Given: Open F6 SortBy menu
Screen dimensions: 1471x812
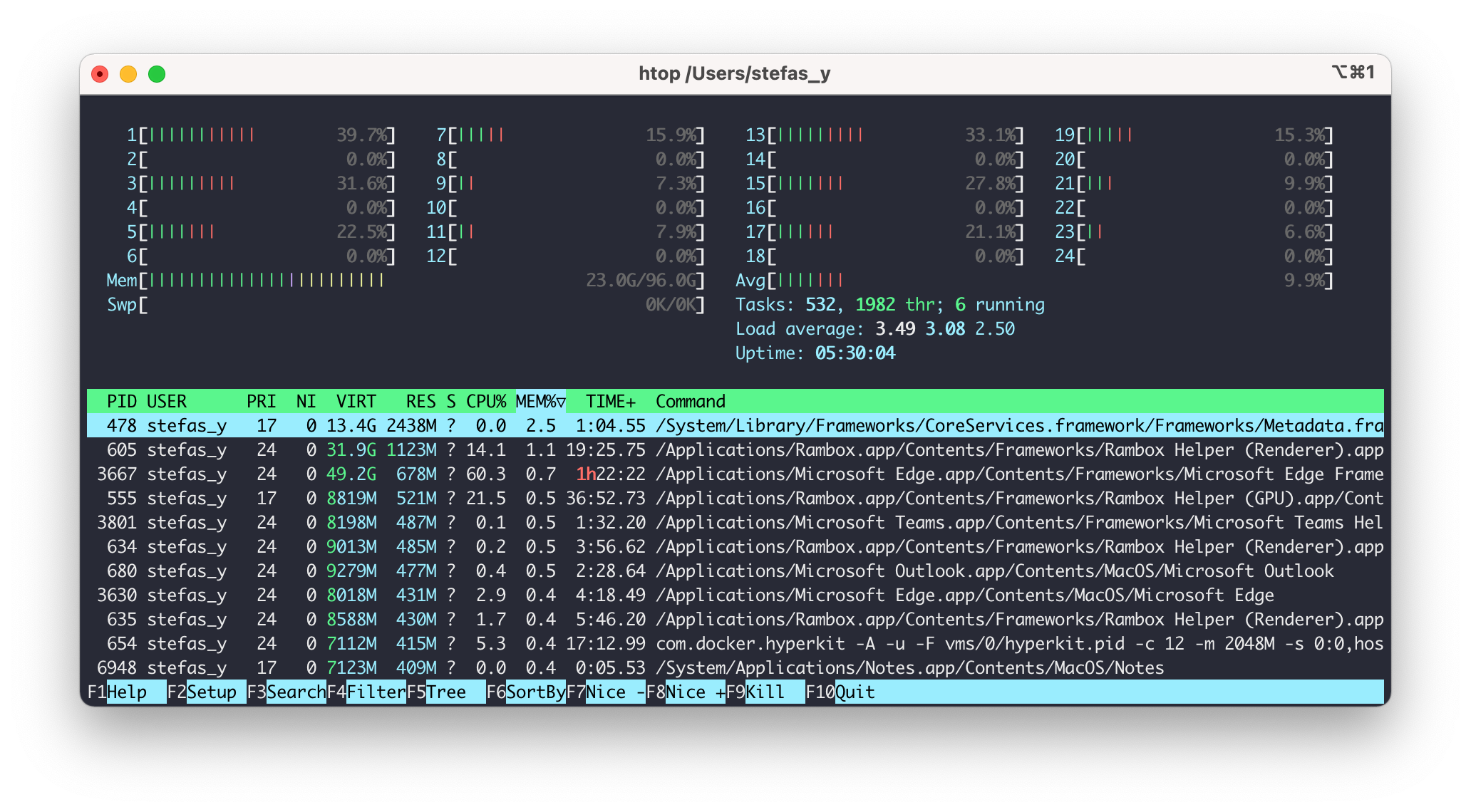Looking at the screenshot, I should (526, 692).
